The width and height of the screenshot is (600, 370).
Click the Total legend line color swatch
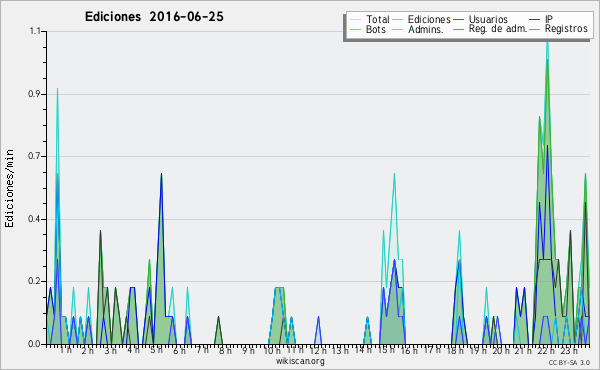coord(355,20)
